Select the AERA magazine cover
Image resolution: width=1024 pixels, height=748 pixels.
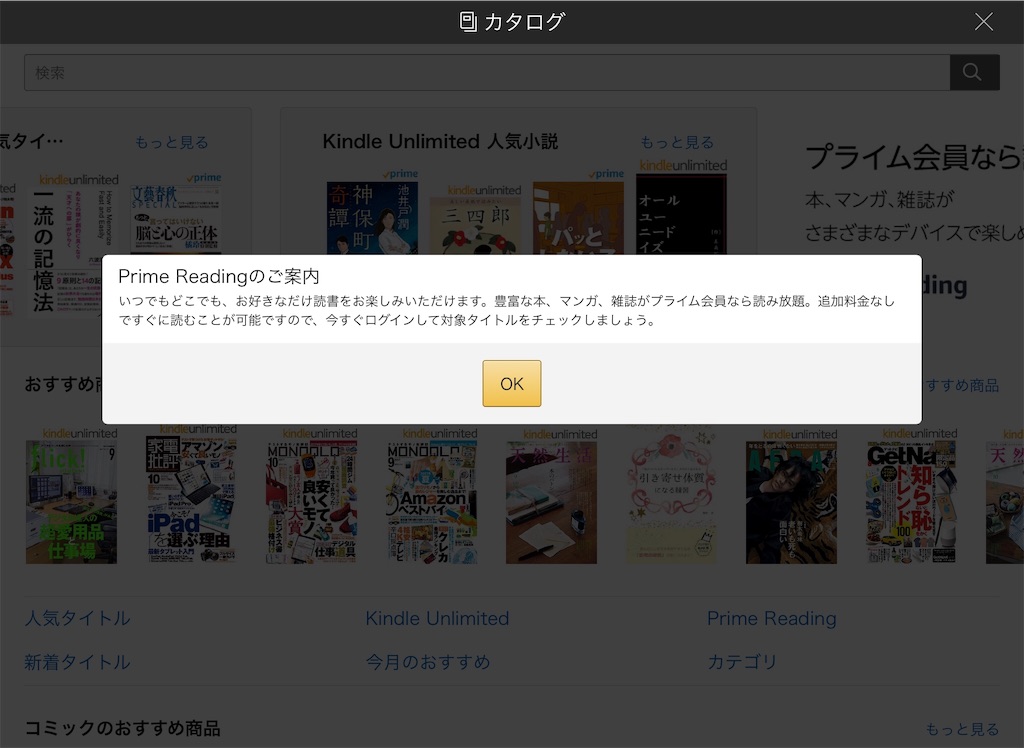[x=792, y=502]
